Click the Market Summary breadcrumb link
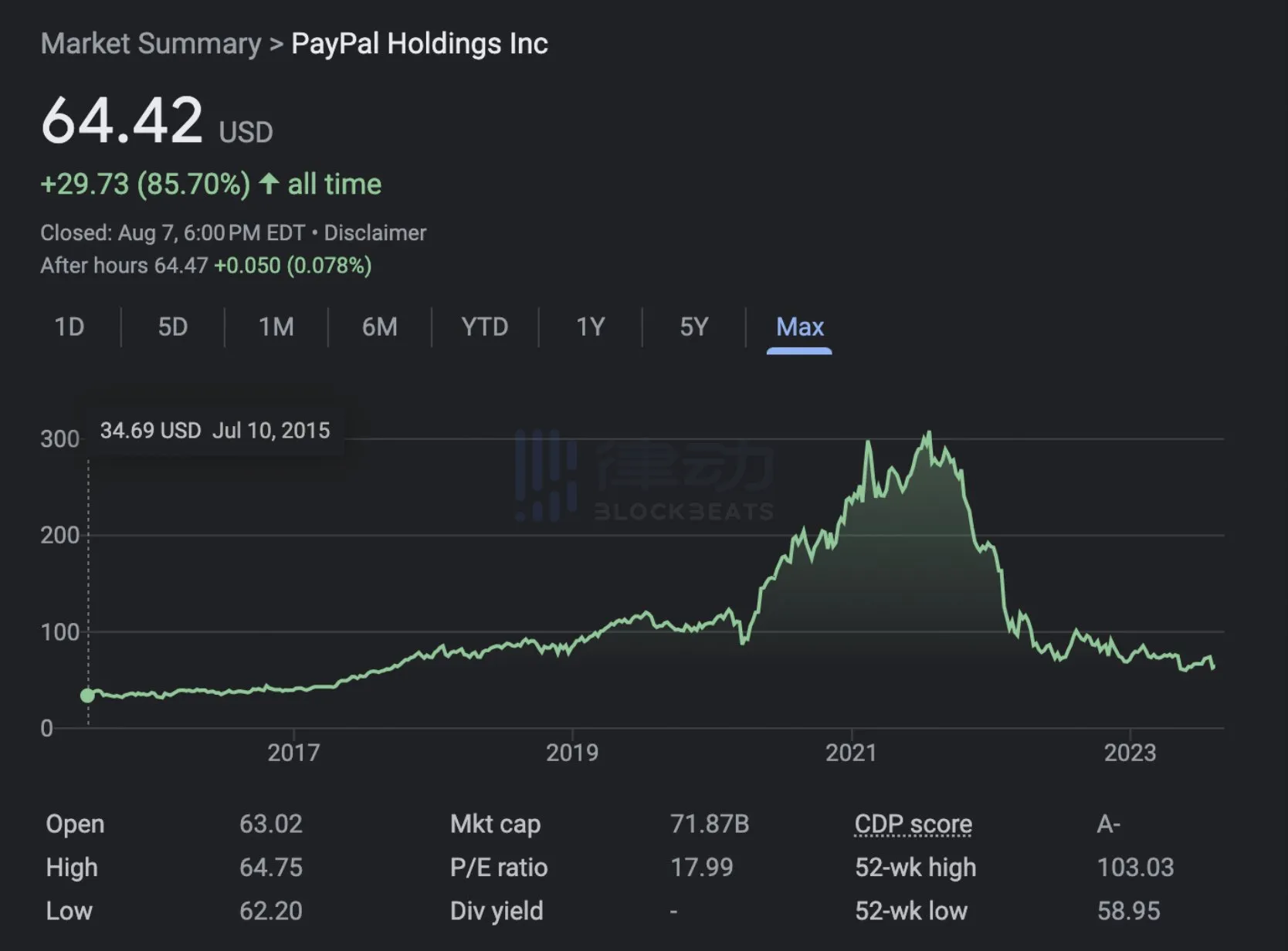The image size is (1288, 951). (x=151, y=44)
